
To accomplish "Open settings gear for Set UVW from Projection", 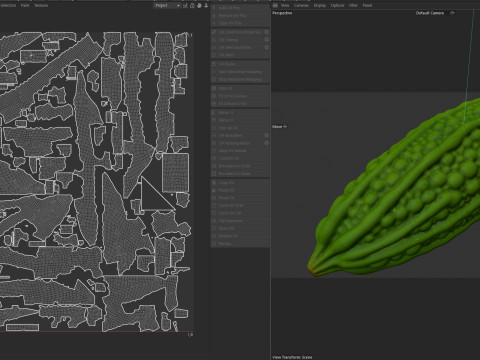I will pos(267,32).
